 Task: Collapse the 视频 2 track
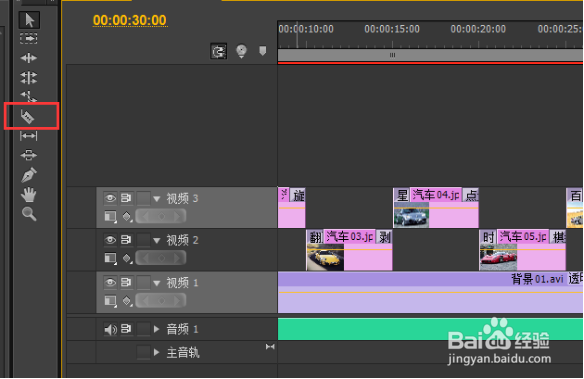(x=157, y=241)
